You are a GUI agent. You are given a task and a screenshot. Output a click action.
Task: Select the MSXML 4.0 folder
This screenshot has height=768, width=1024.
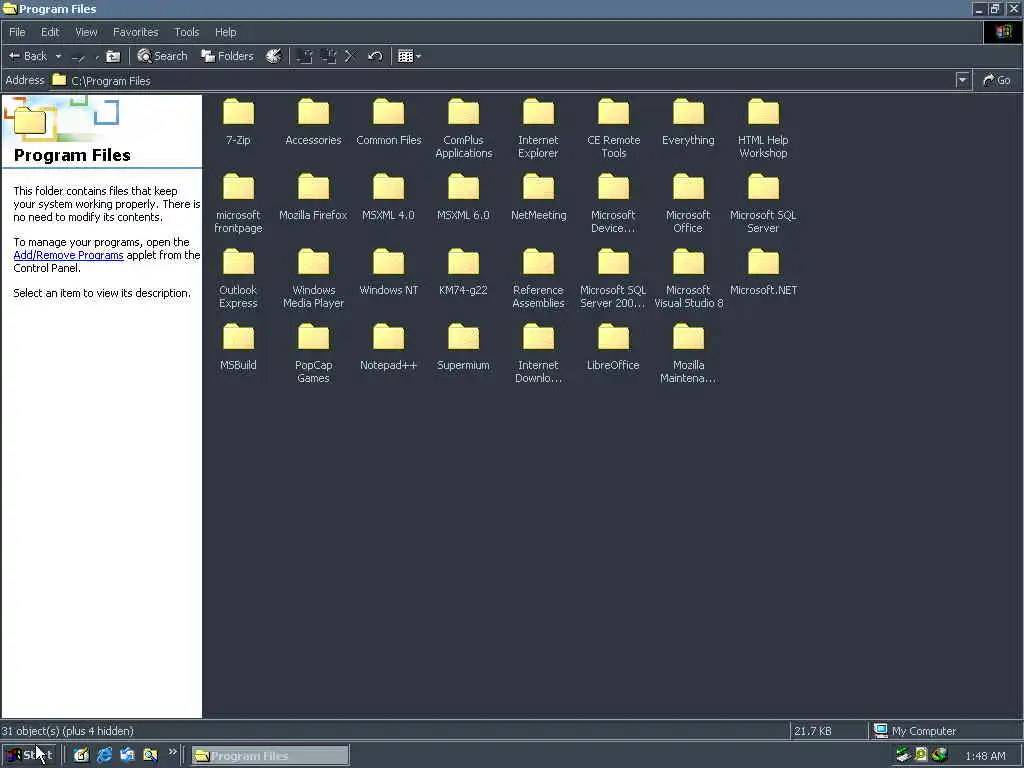(x=389, y=196)
